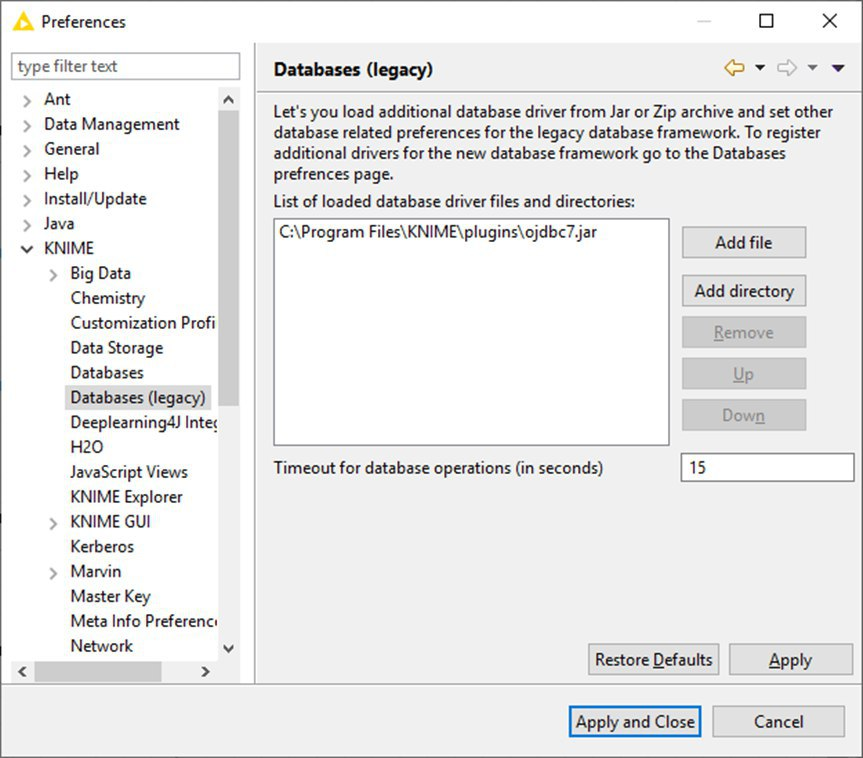Click tree scroll up arrow

tap(229, 100)
